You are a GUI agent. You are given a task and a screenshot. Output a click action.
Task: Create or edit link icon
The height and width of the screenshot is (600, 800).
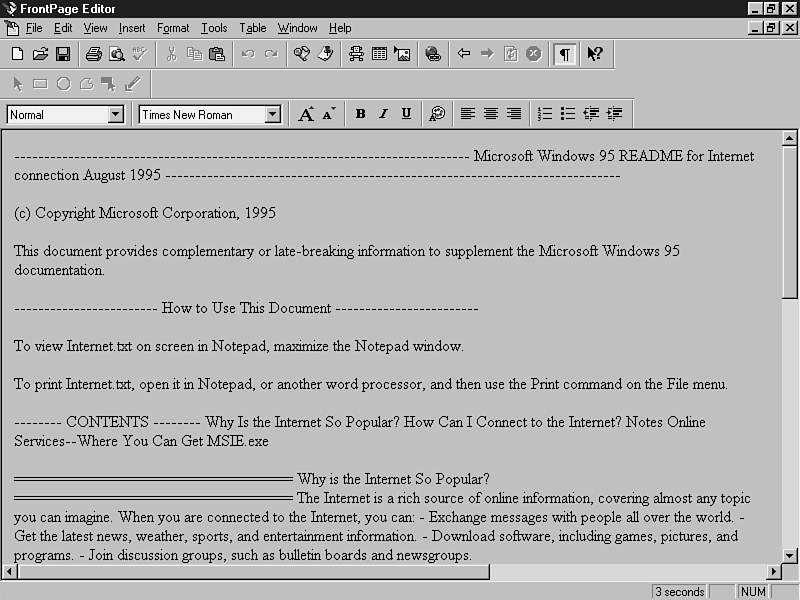[x=433, y=54]
